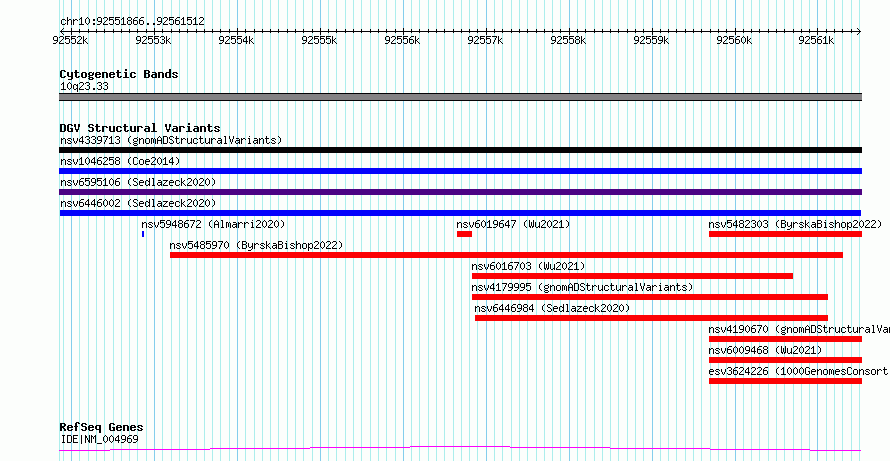Screen dimensions: 890x461
Task: Click the nsv5948672 (Almarri2020) label
Action: pos(213,224)
